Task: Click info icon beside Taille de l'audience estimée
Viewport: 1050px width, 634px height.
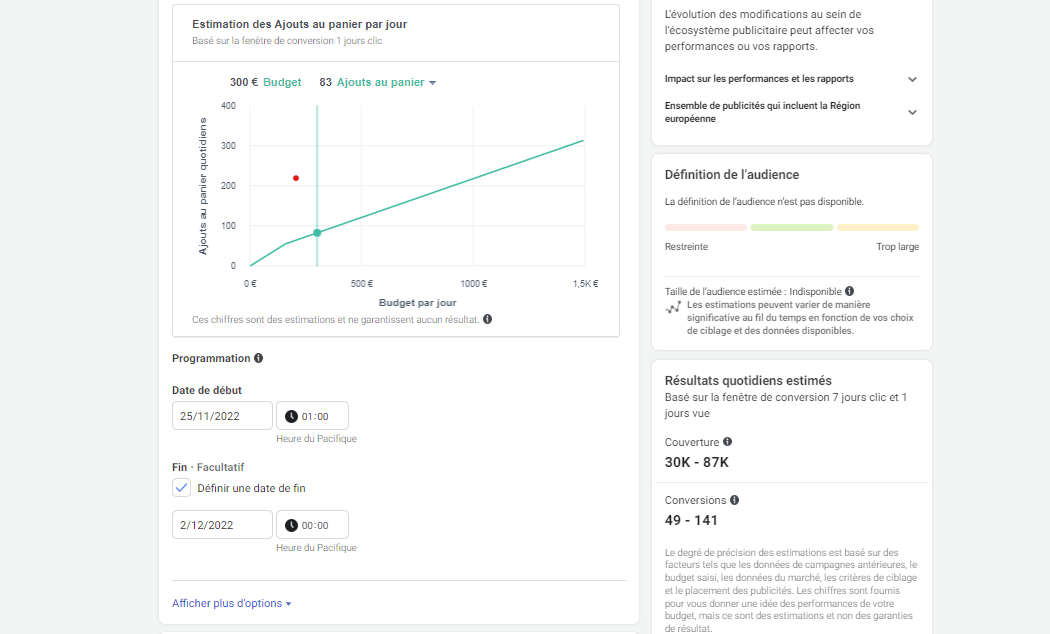Action: [x=849, y=291]
